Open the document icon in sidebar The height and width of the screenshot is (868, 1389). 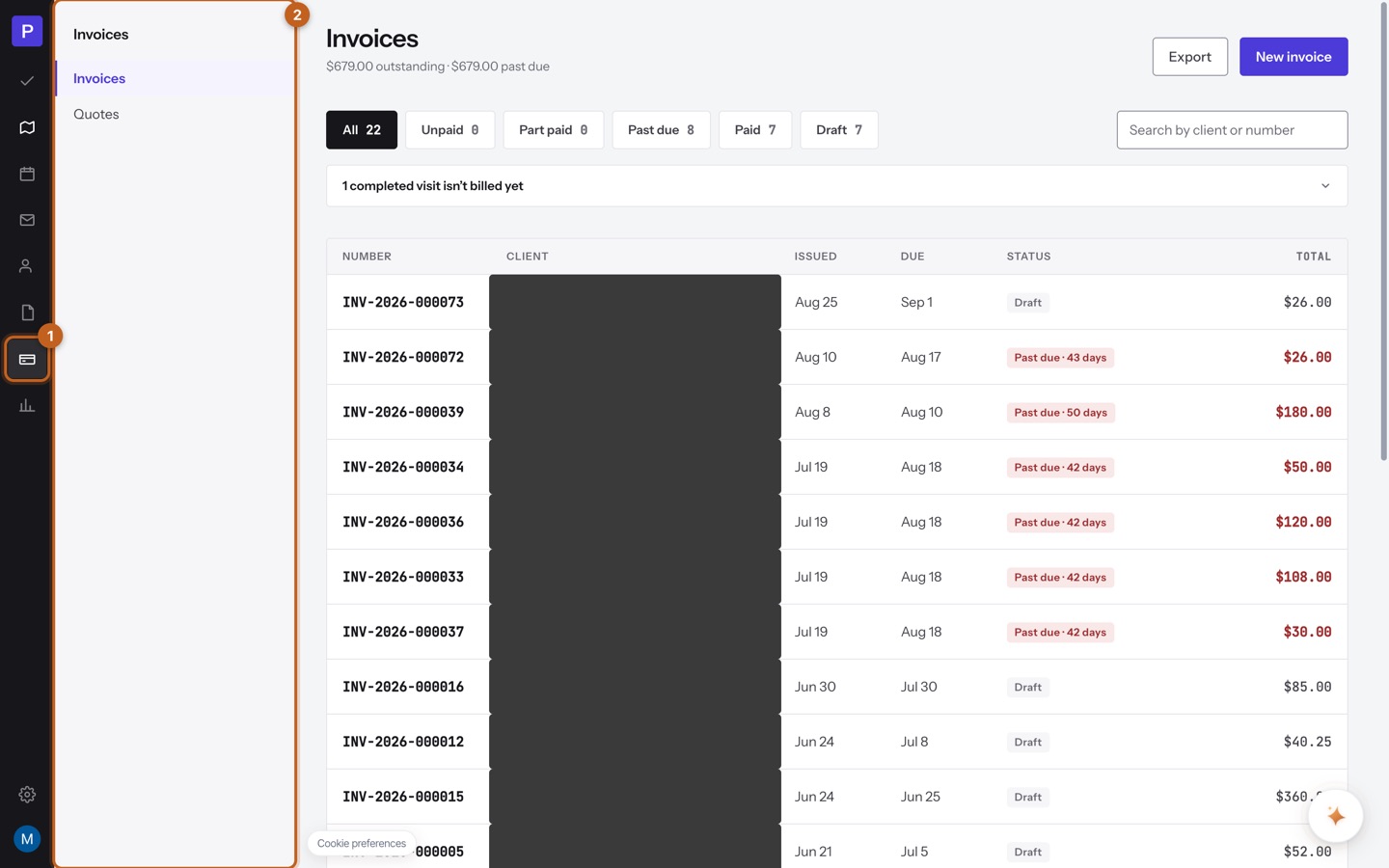click(27, 312)
